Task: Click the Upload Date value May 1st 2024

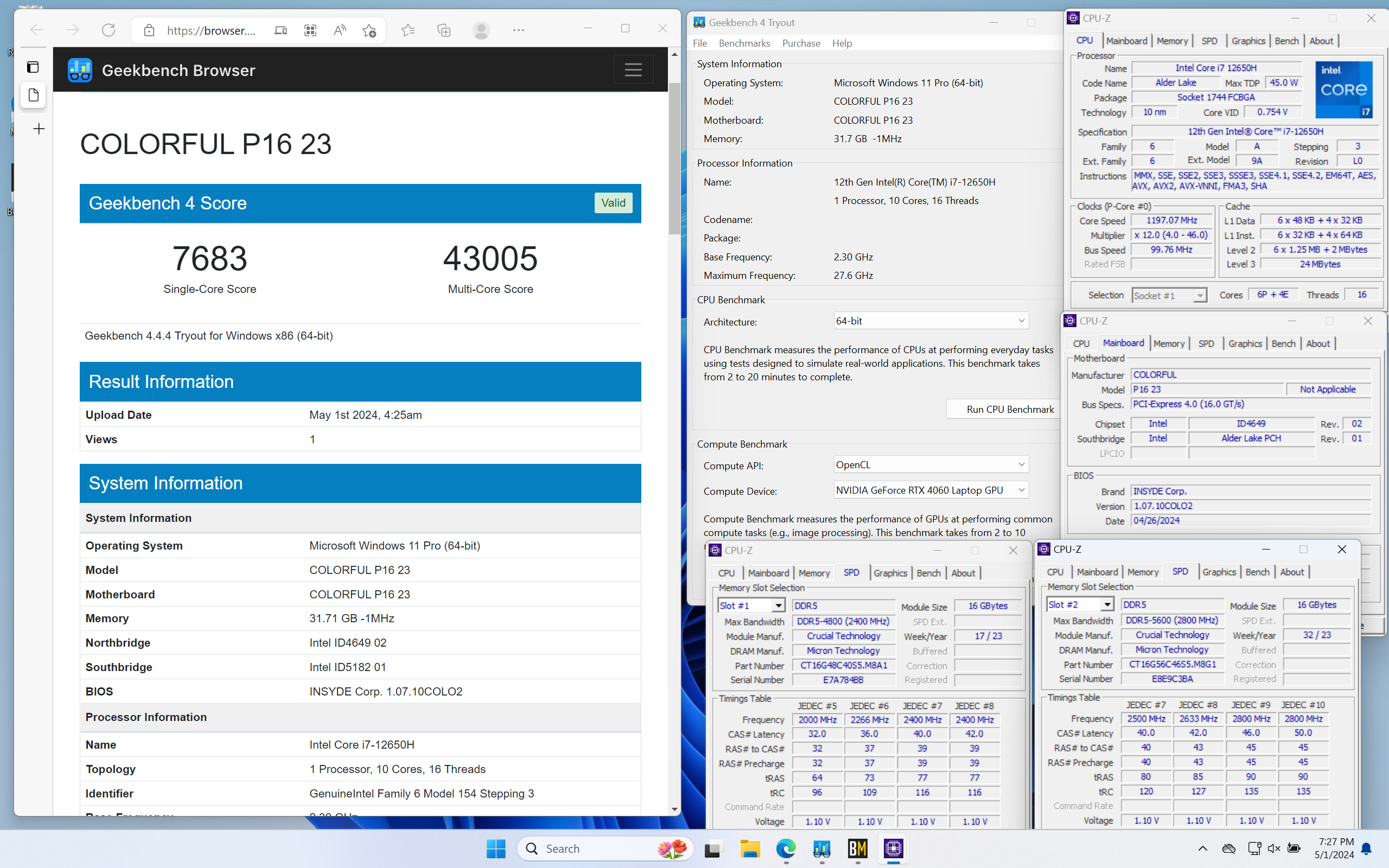Action: pos(366,414)
